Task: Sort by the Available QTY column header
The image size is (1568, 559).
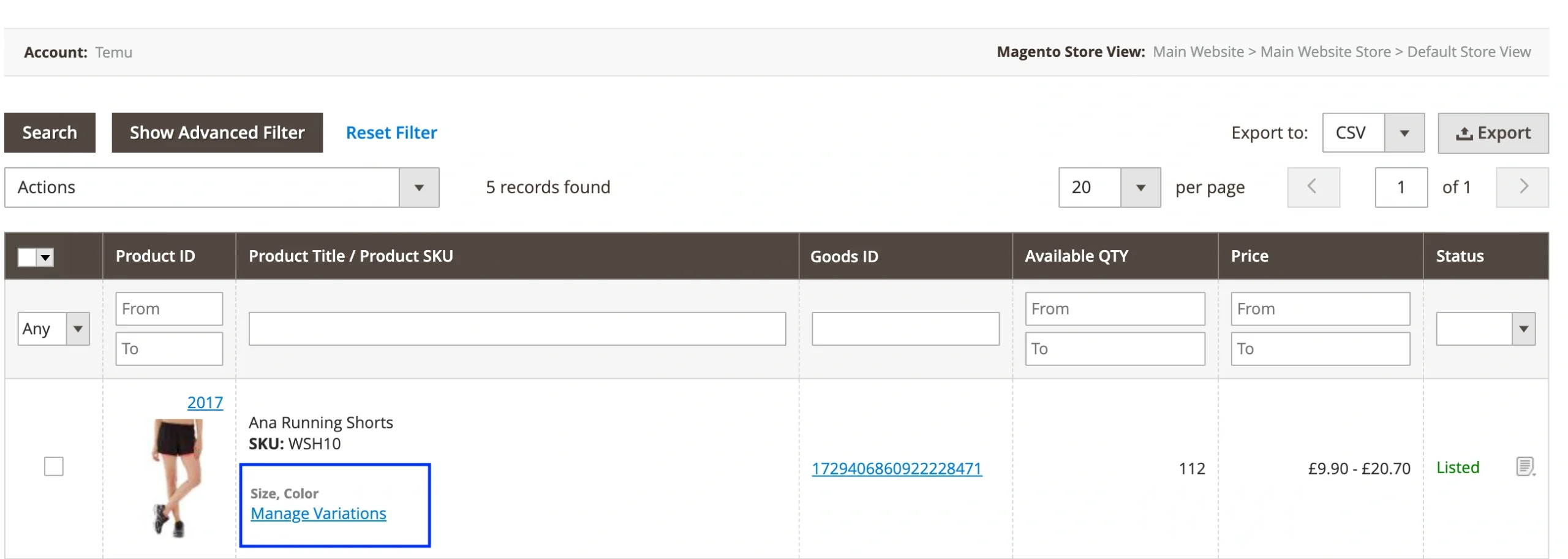Action: (x=1076, y=256)
